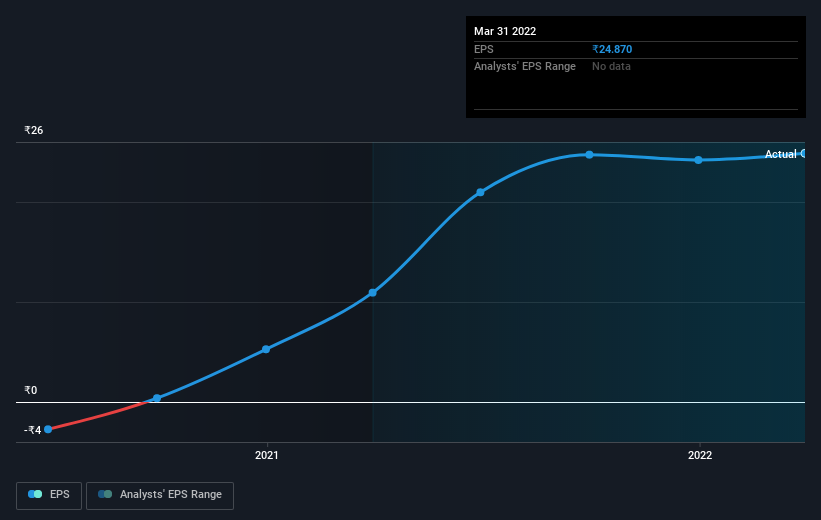Click the -₹4 axis label

click(32, 430)
